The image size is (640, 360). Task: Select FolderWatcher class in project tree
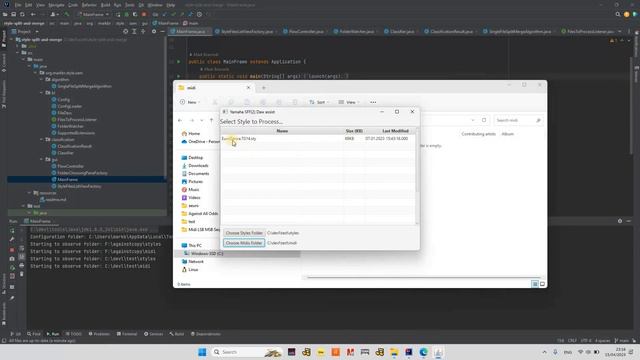(x=67, y=126)
